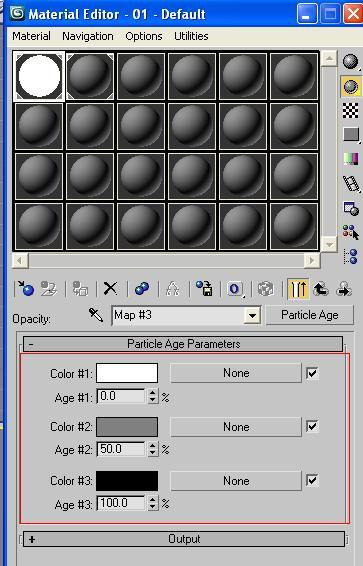Click the sample slots scroll up arrow
The image size is (363, 566).
pyautogui.click(x=329, y=58)
